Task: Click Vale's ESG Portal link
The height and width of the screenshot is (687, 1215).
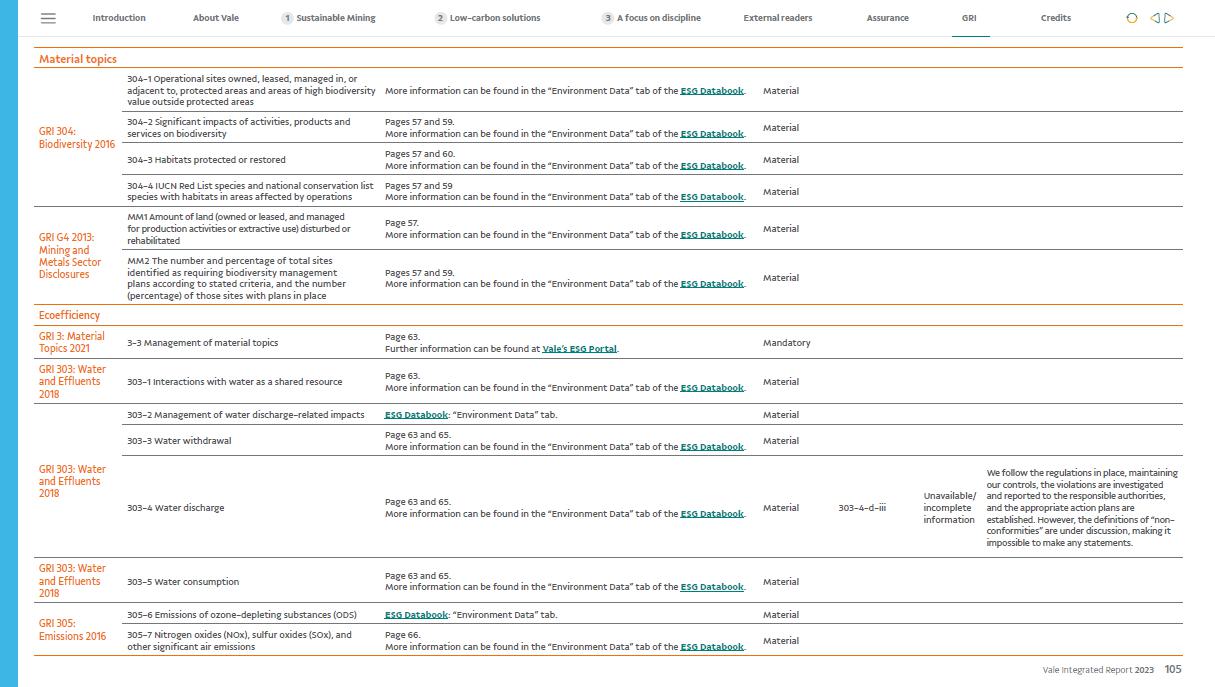Action: tap(579, 349)
